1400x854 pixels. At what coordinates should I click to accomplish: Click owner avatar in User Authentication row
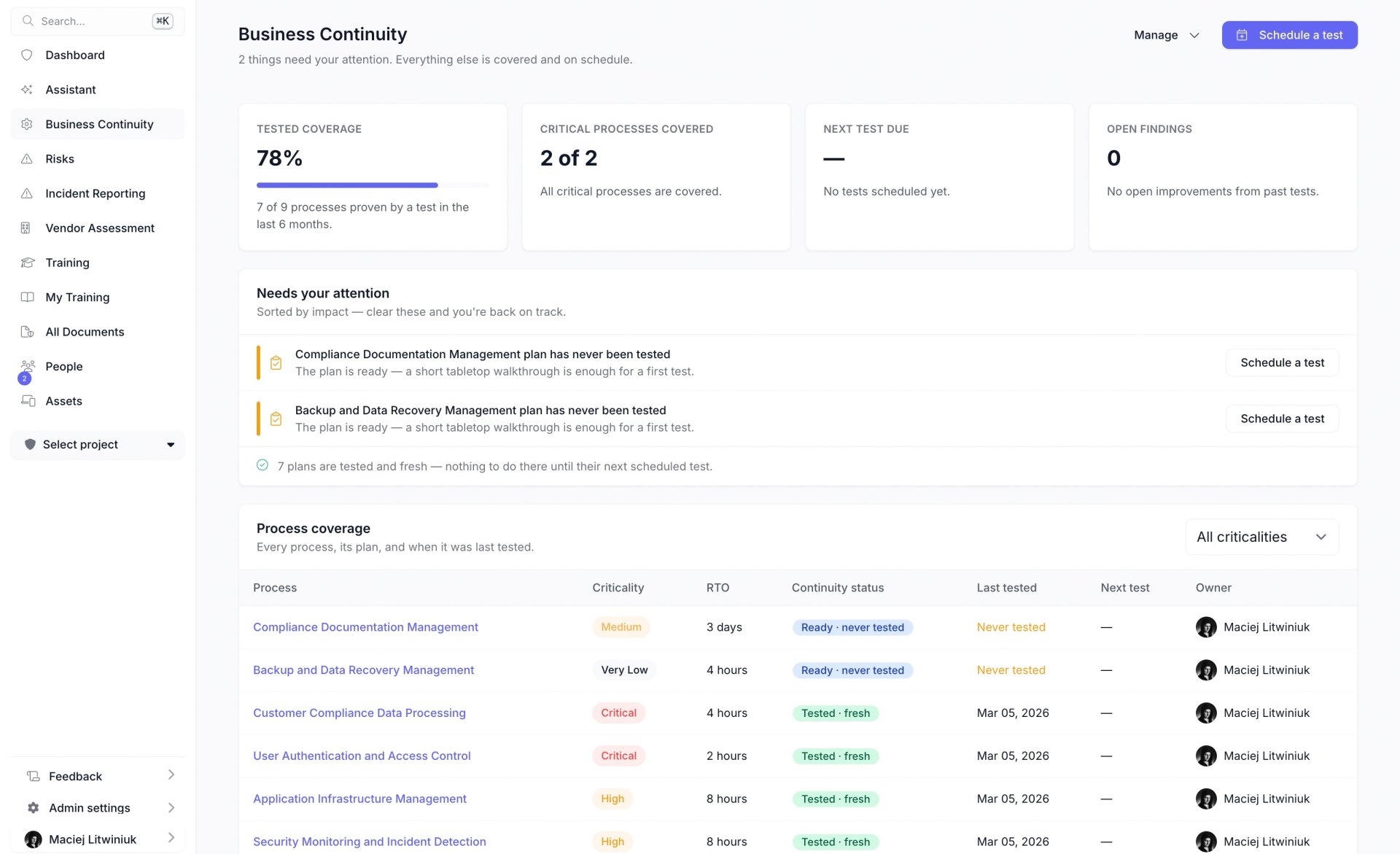coord(1206,756)
